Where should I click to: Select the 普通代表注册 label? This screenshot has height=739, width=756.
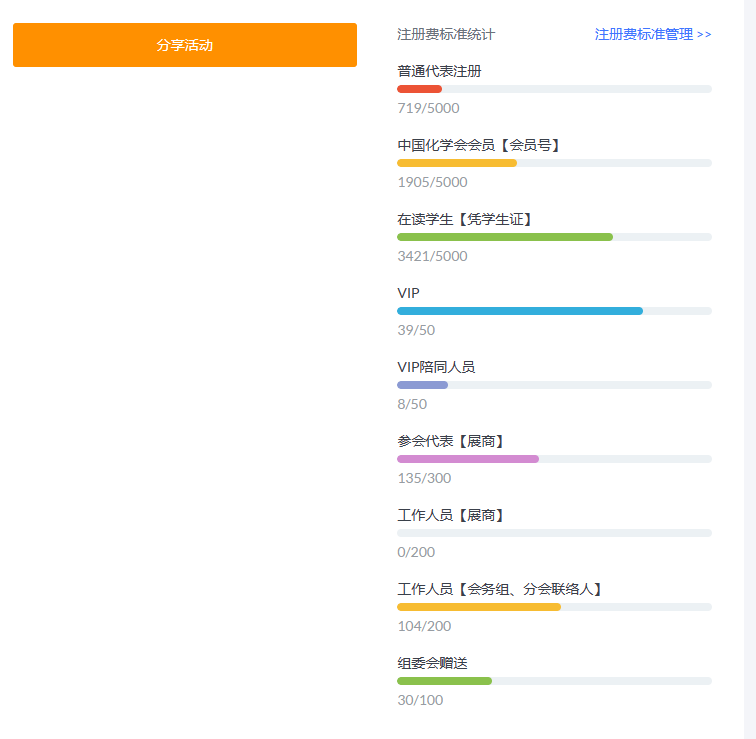click(x=439, y=71)
